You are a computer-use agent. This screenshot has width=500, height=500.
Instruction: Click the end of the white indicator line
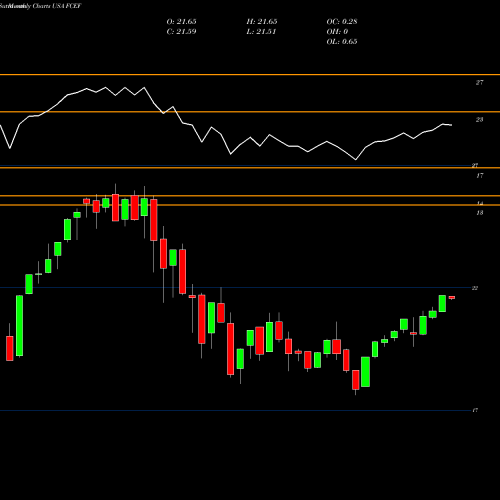451,125
